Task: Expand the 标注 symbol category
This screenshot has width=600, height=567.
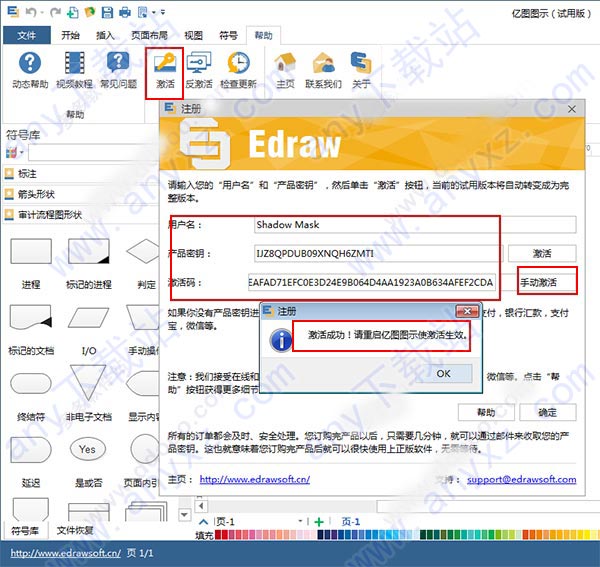Action: coord(80,174)
